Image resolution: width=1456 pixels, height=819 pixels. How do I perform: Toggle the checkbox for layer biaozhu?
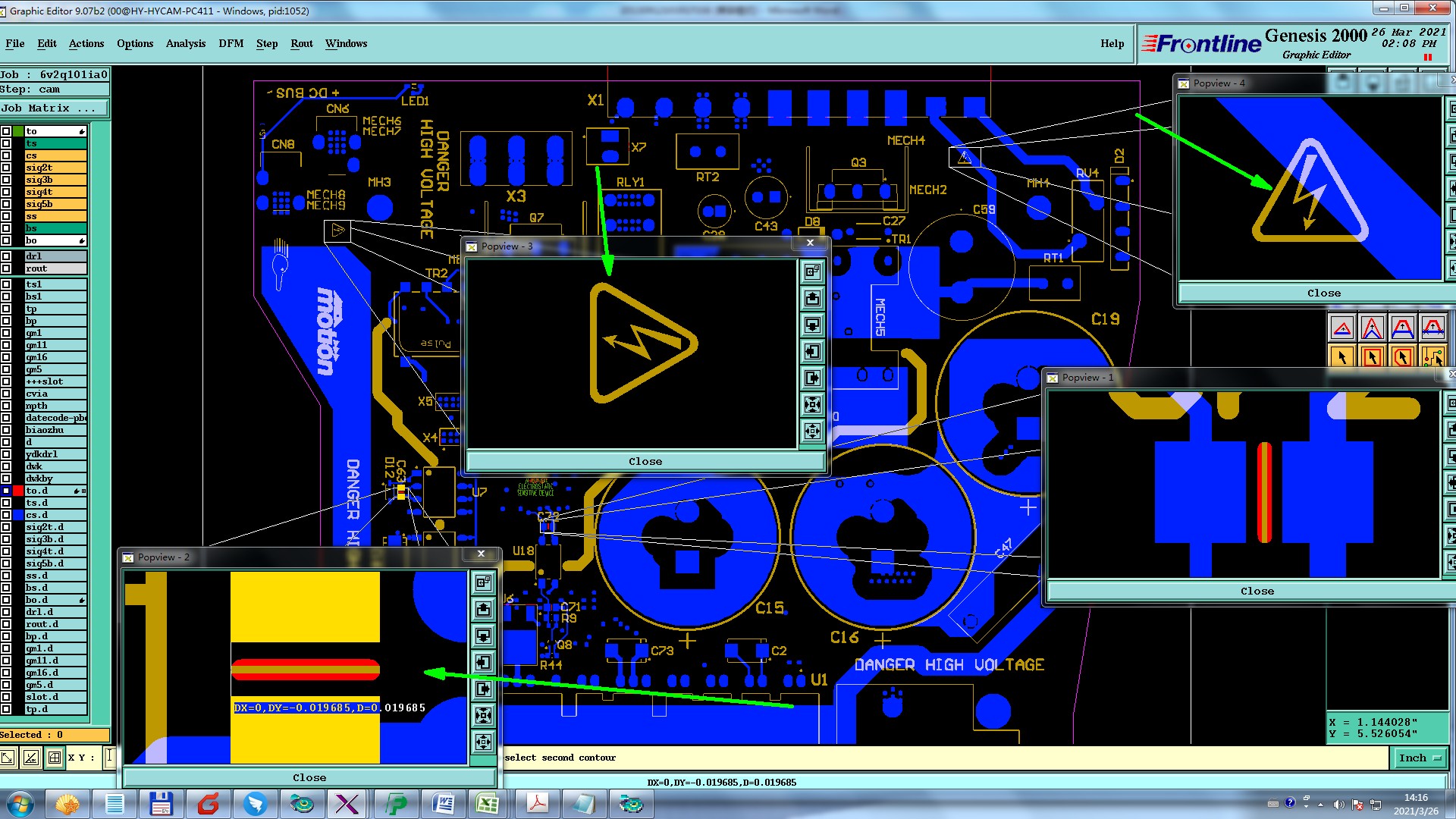6,430
